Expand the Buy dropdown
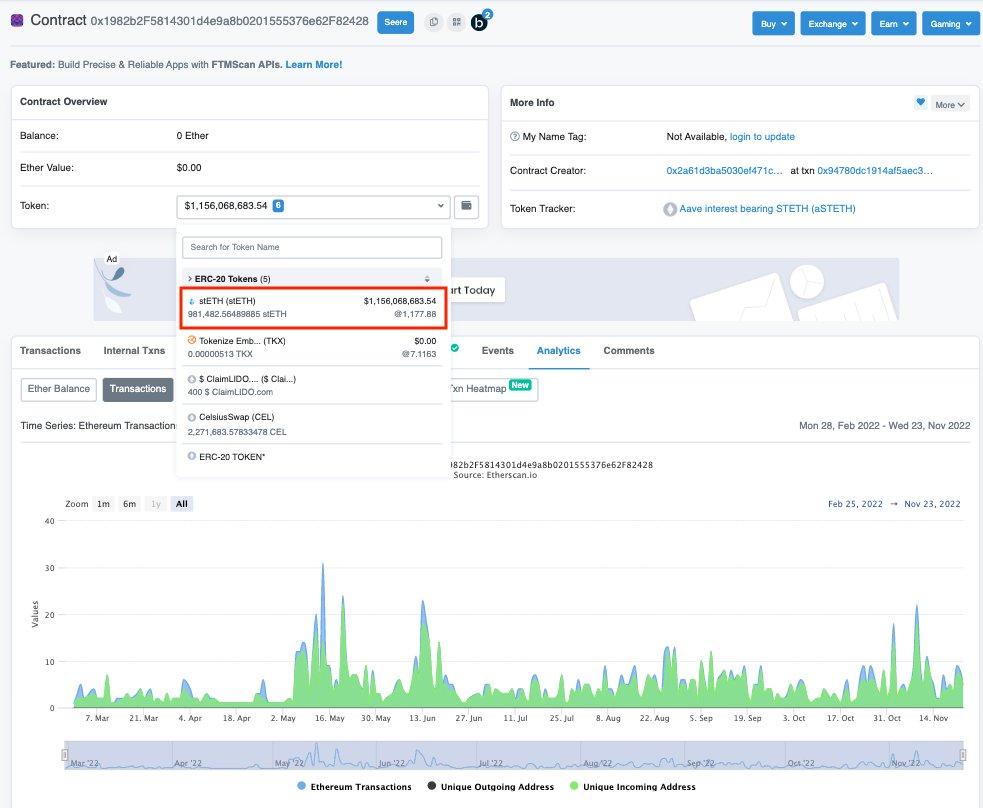983x808 pixels. point(773,23)
